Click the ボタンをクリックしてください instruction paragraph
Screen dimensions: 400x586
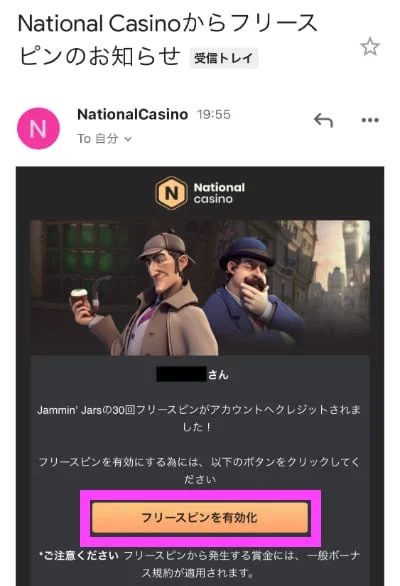pos(199,471)
